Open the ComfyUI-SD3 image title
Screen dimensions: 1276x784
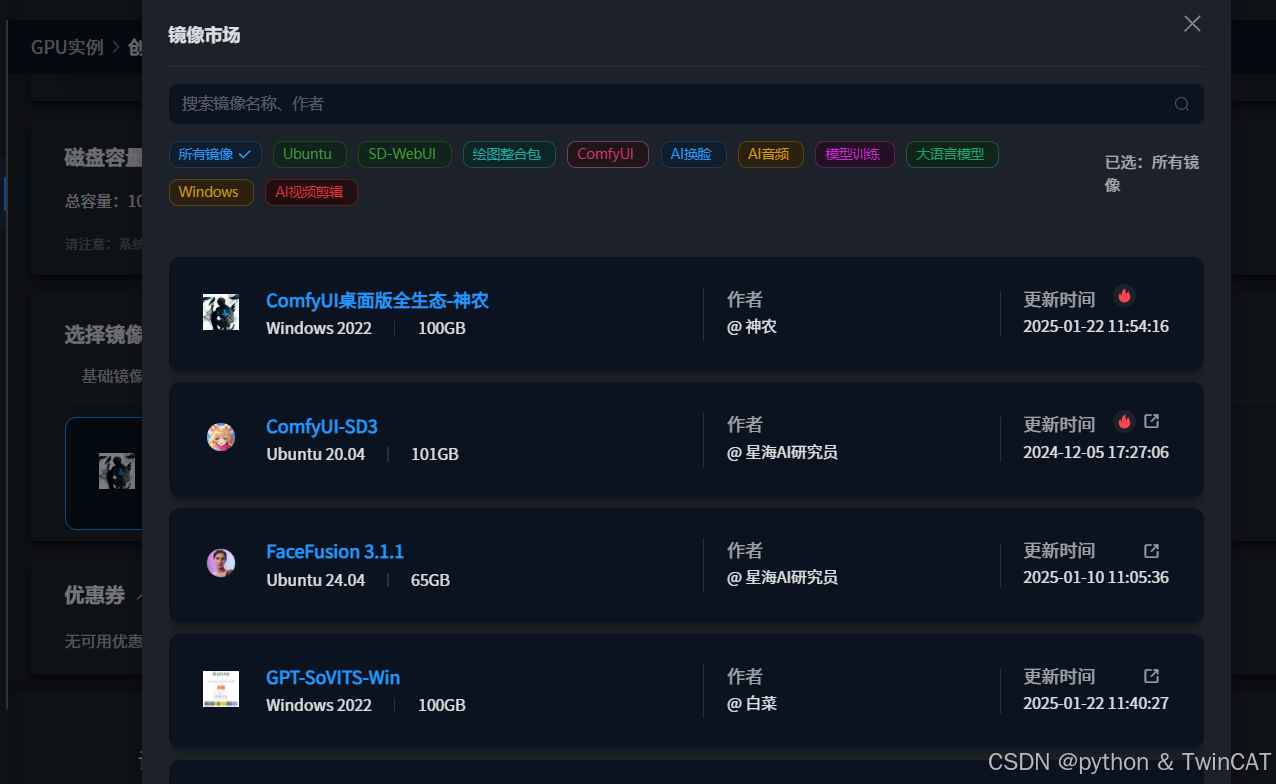[322, 427]
